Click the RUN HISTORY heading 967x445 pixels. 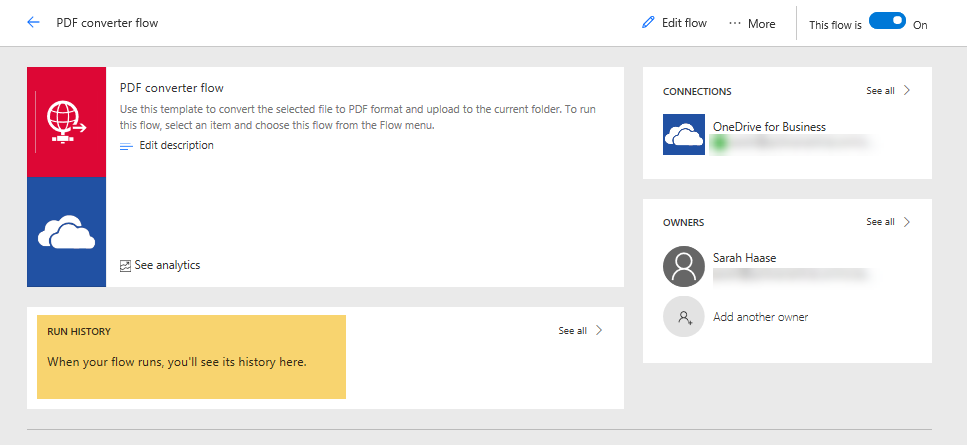(x=79, y=332)
